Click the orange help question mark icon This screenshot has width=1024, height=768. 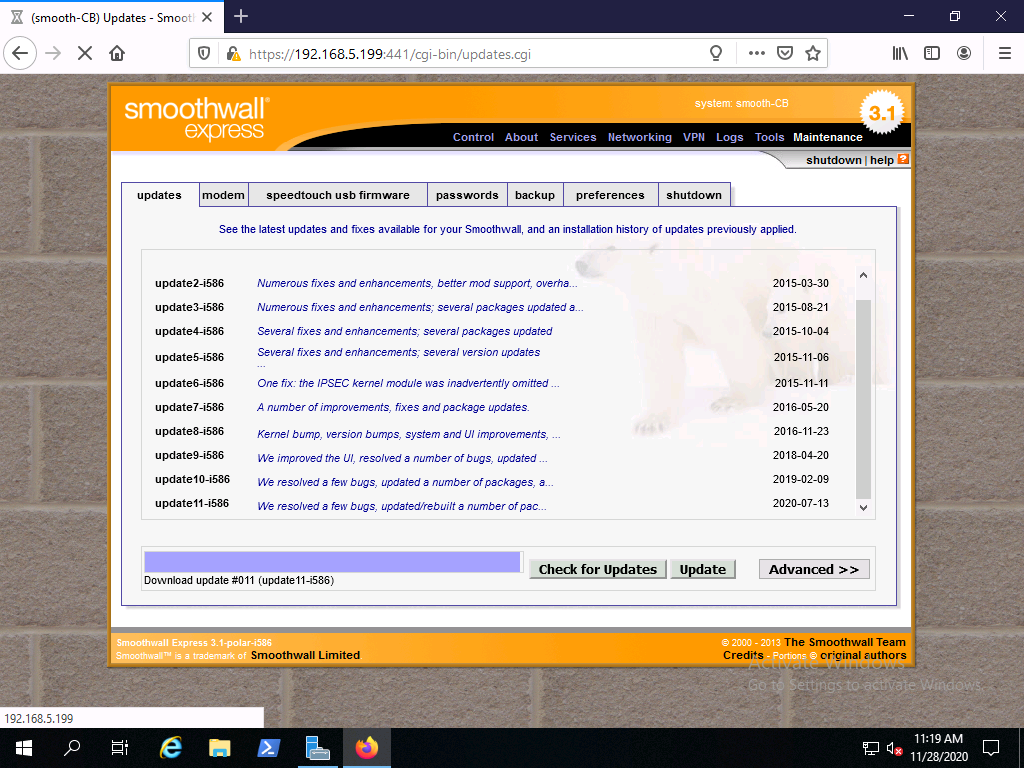pos(903,159)
